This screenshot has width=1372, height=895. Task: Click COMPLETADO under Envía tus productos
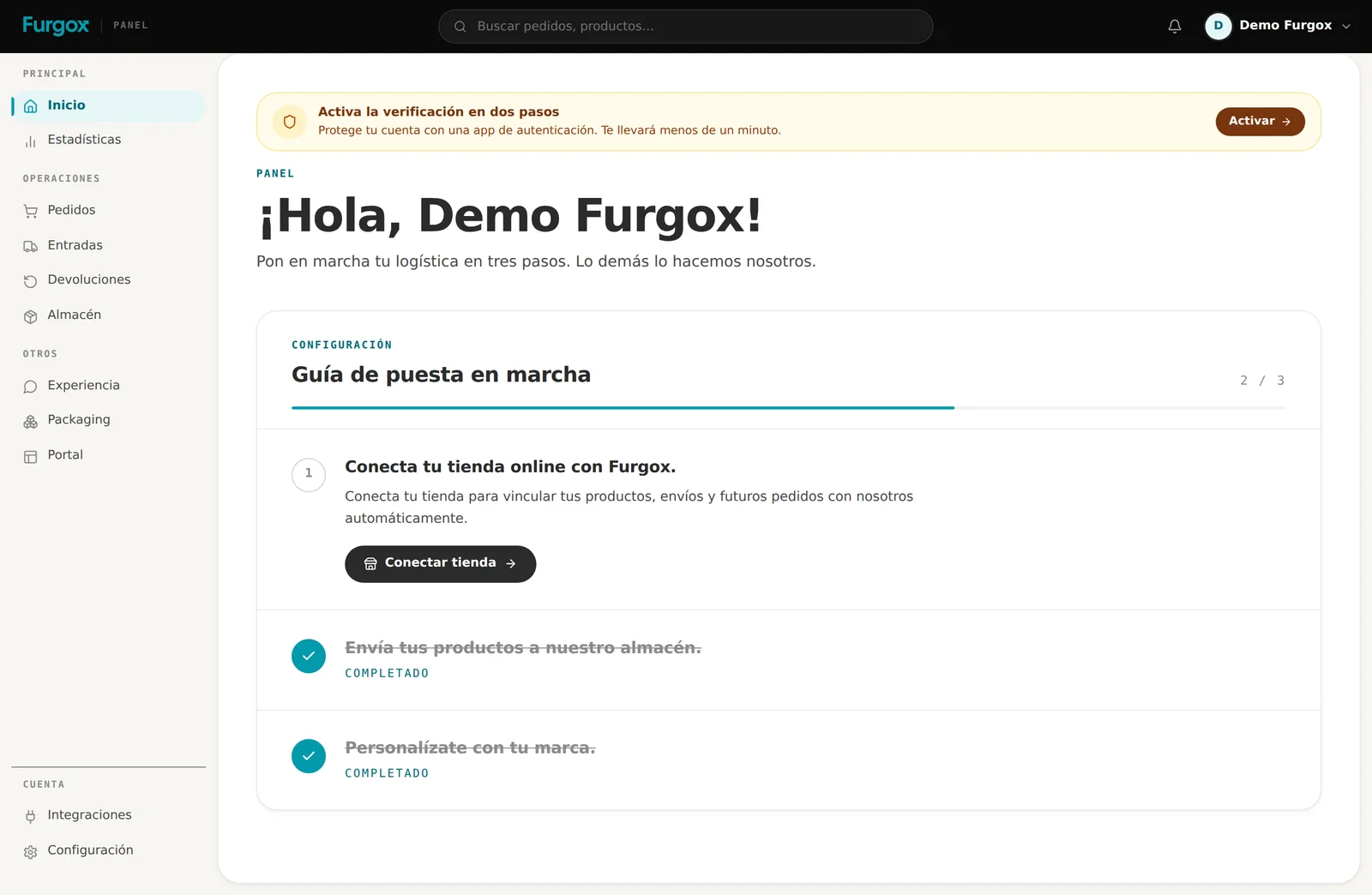point(387,674)
